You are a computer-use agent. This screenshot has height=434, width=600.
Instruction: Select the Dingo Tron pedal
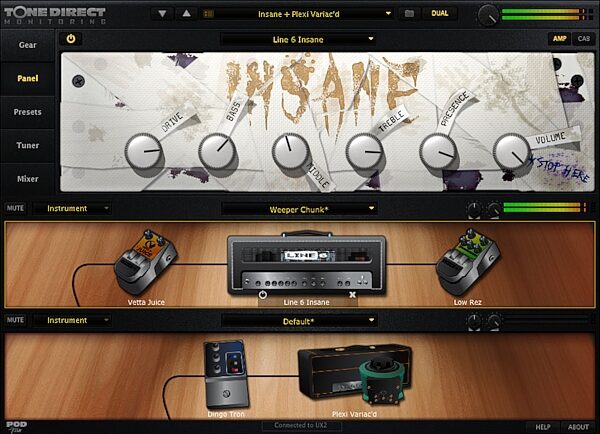tap(227, 374)
